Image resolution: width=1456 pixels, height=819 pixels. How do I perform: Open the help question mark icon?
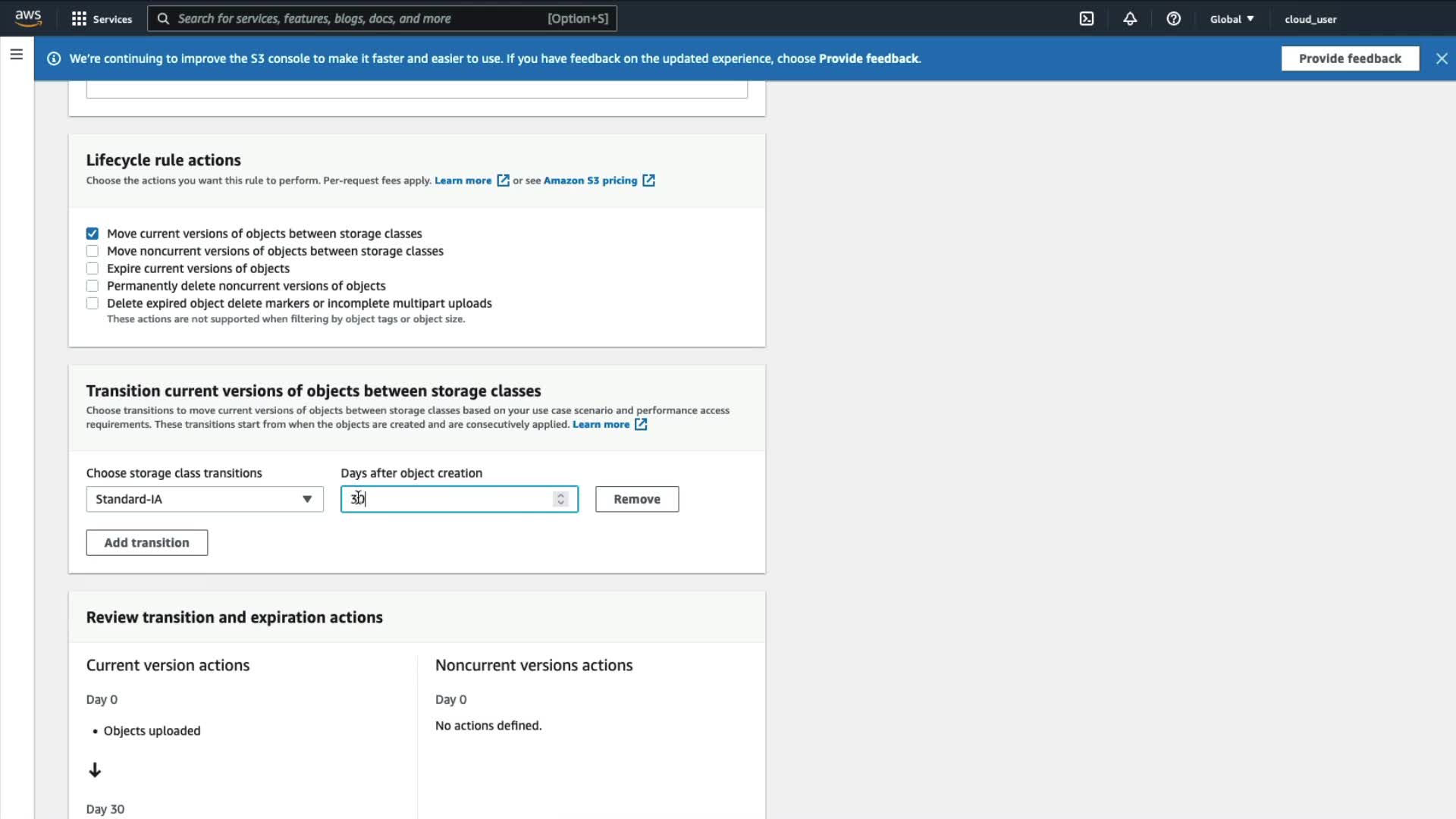[1173, 19]
